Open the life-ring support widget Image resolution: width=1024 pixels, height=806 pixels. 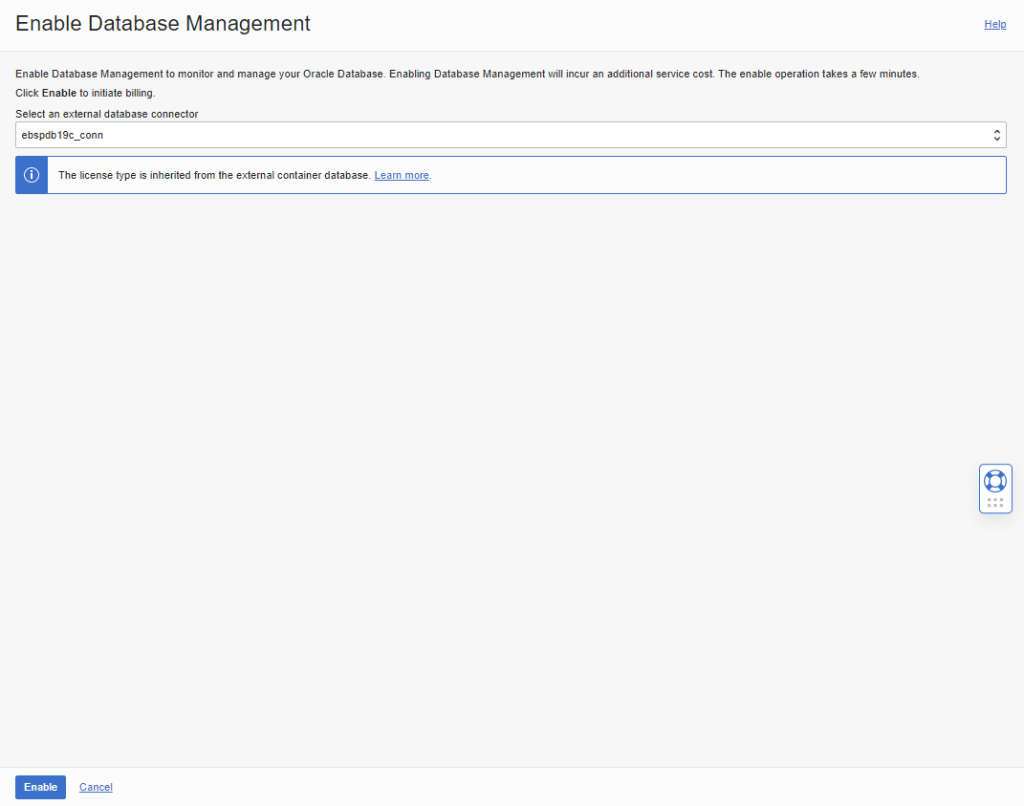pyautogui.click(x=994, y=480)
